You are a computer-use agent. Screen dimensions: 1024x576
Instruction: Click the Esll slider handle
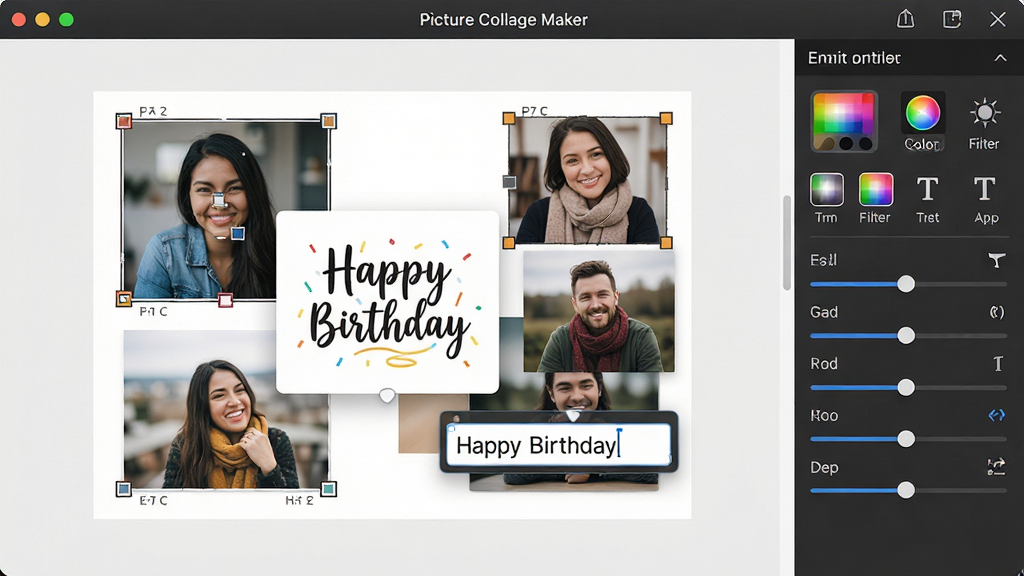point(906,284)
